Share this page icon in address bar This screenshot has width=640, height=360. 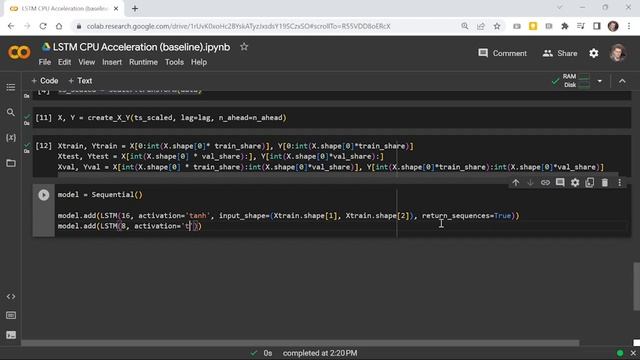click(480, 26)
